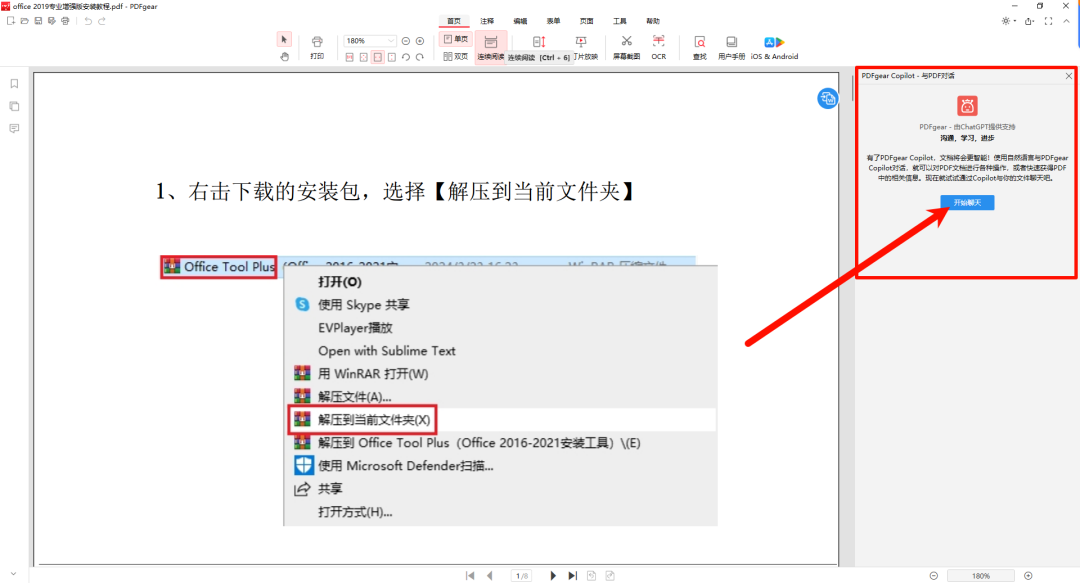Open the bookmarks panel in the left sidebar
Image resolution: width=1080 pixels, height=583 pixels.
(14, 84)
